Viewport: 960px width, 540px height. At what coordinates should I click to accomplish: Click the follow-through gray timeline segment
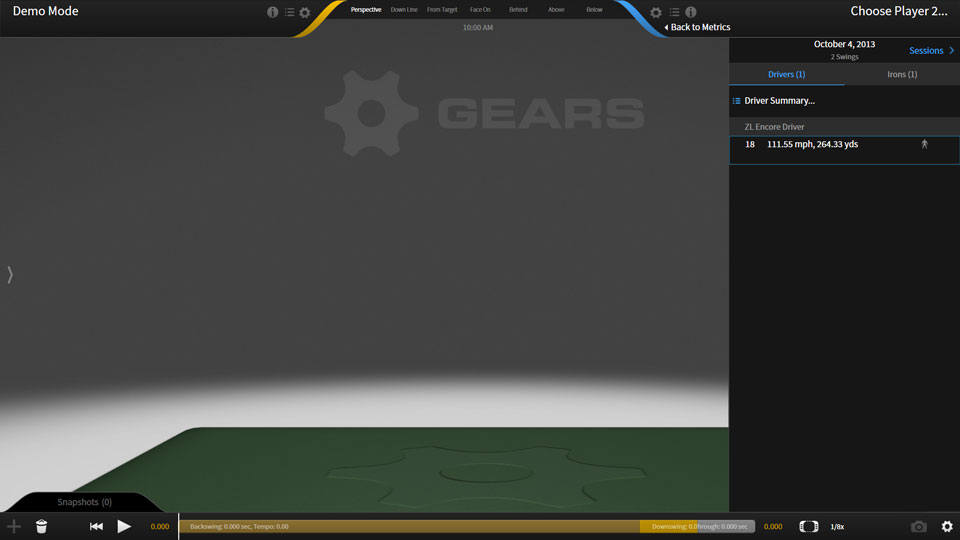point(726,527)
